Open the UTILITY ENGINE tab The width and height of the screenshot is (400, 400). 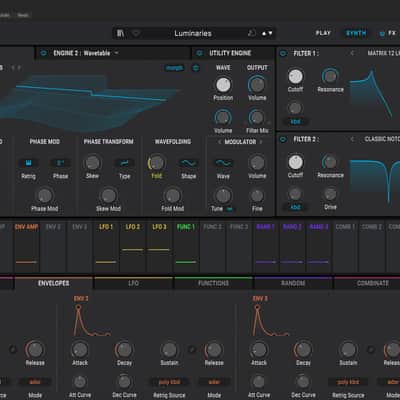pos(230,53)
